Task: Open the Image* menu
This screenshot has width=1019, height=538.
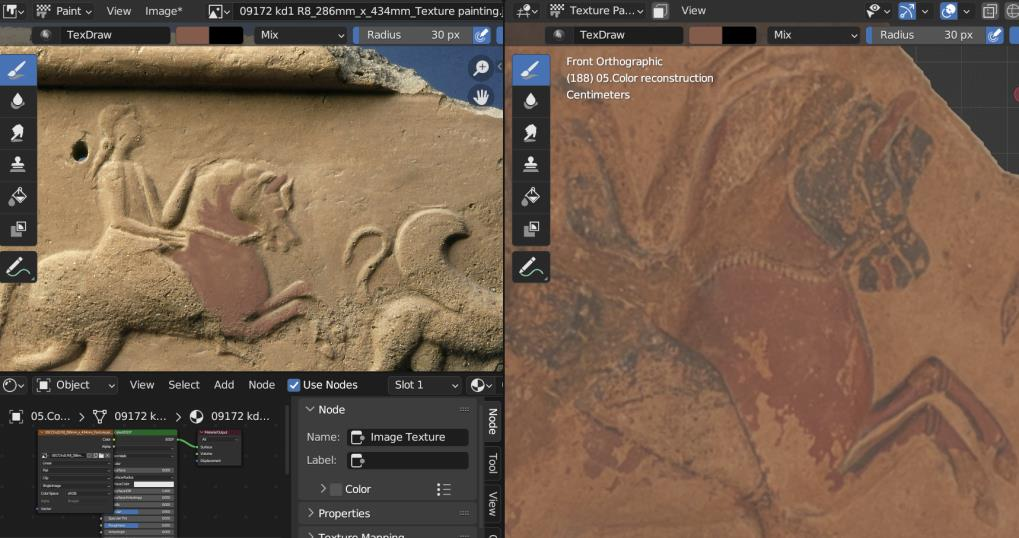Action: 163,11
